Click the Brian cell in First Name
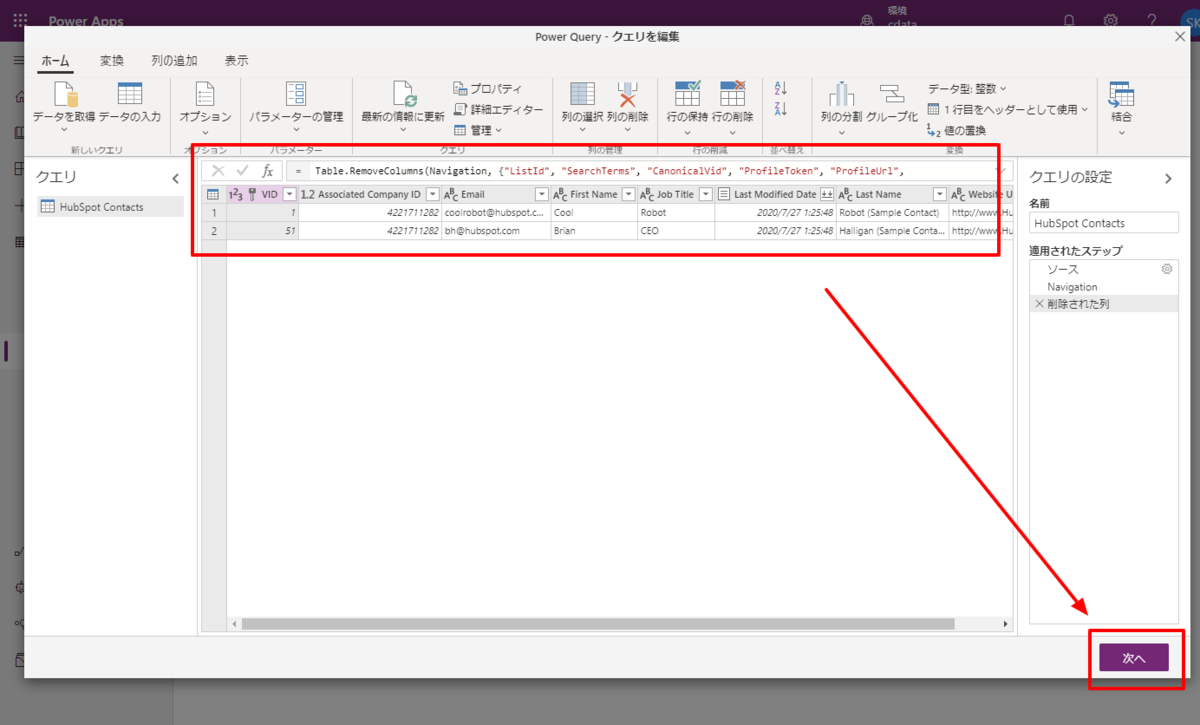Viewport: 1200px width, 725px height. [x=593, y=230]
